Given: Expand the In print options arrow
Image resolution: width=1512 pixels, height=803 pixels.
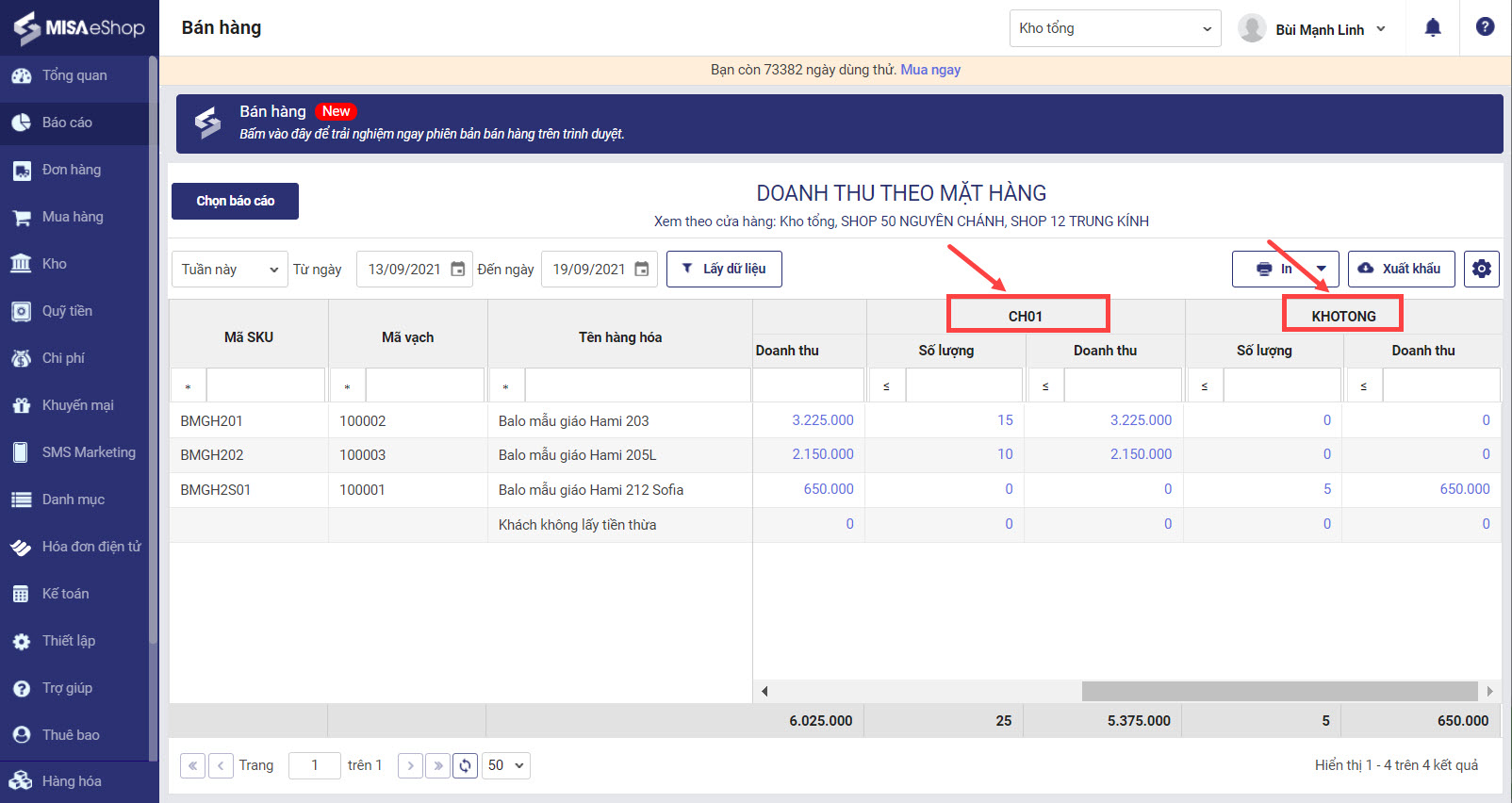Looking at the screenshot, I should pyautogui.click(x=1322, y=269).
